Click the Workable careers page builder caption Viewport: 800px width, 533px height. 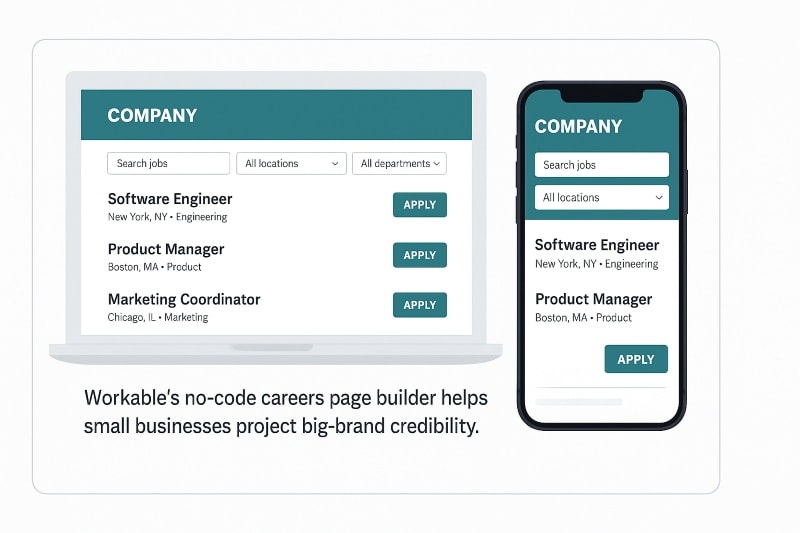285,411
